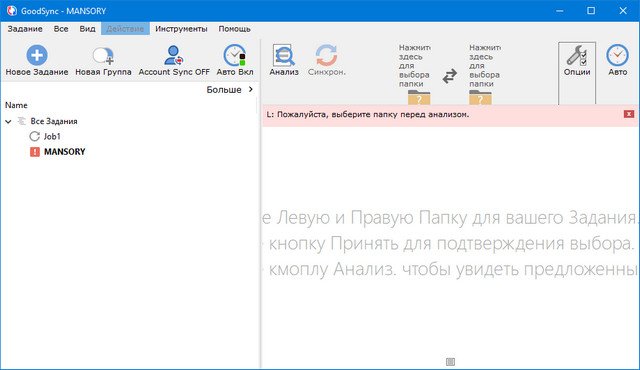Add a new group with Новая Группа
This screenshot has width=640, height=370.
tap(103, 60)
